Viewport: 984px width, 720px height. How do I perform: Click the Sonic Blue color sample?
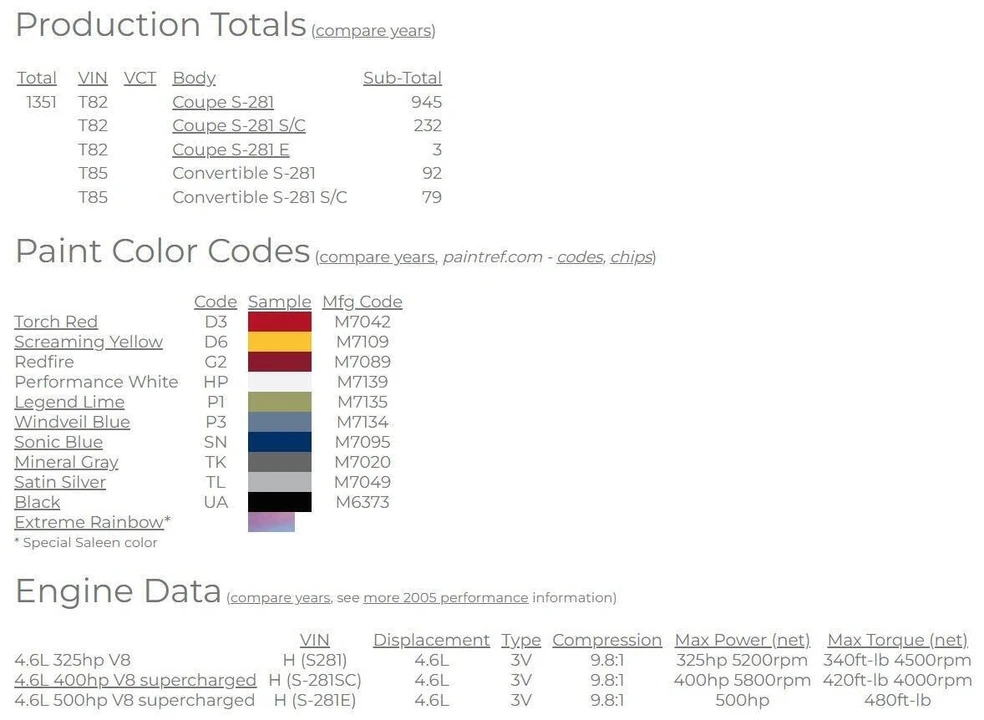point(279,442)
